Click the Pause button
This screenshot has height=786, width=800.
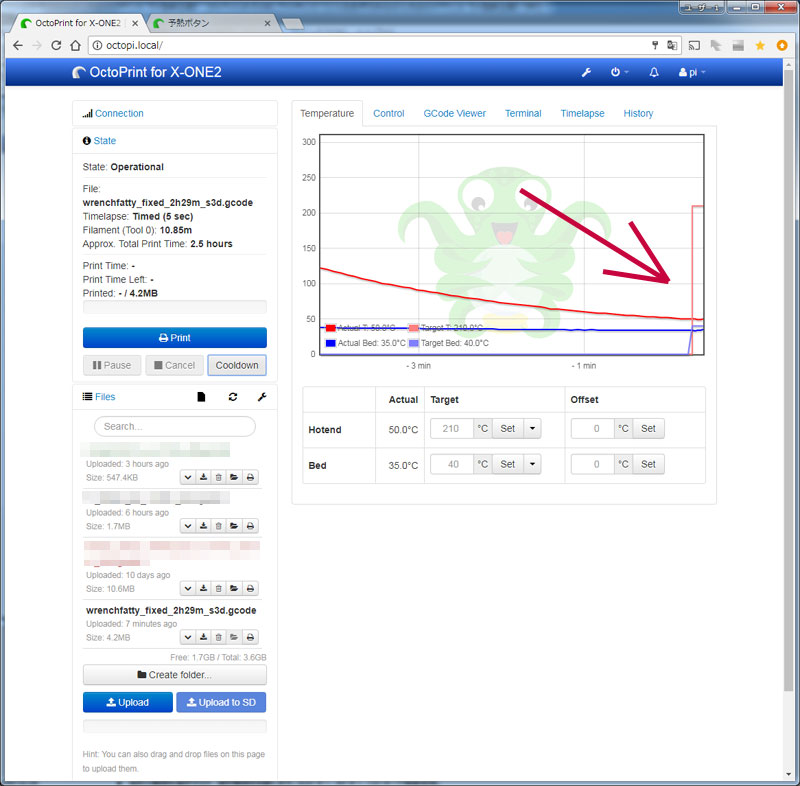[112, 365]
